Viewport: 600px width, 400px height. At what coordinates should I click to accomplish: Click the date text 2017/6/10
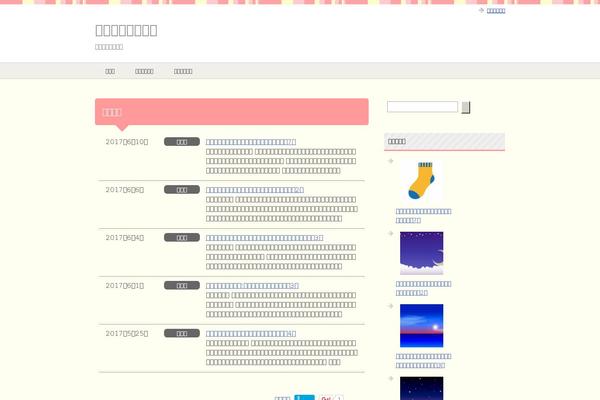127,142
